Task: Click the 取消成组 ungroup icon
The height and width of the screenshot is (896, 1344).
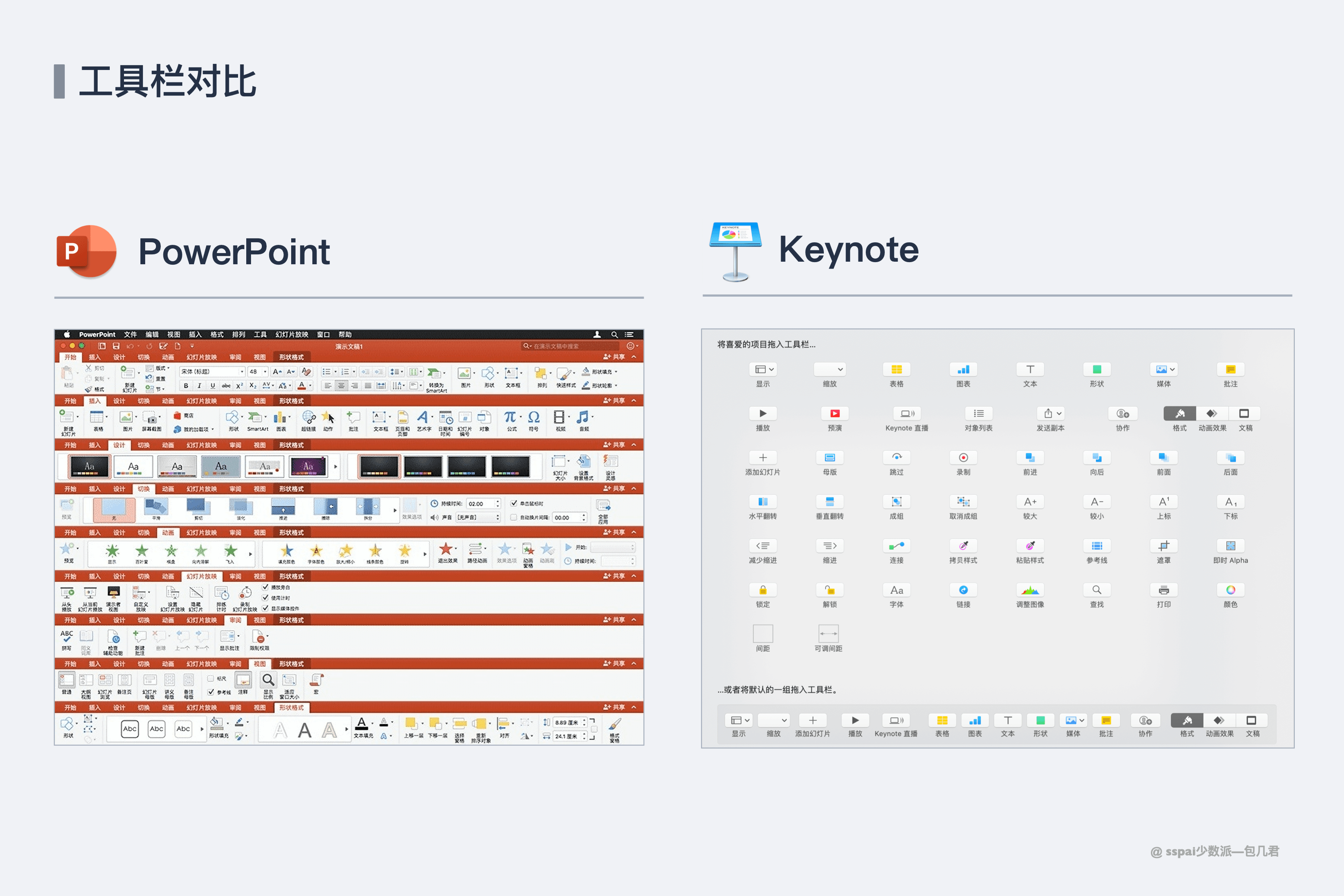Action: (963, 501)
